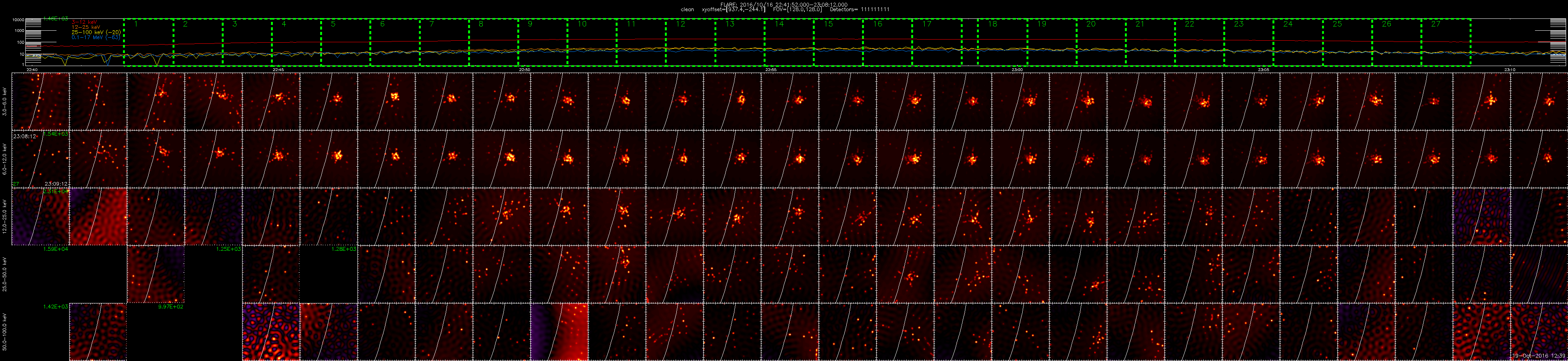
Task: Click the 'FLARE: 2016/10/16' title line
Action: 783,4
